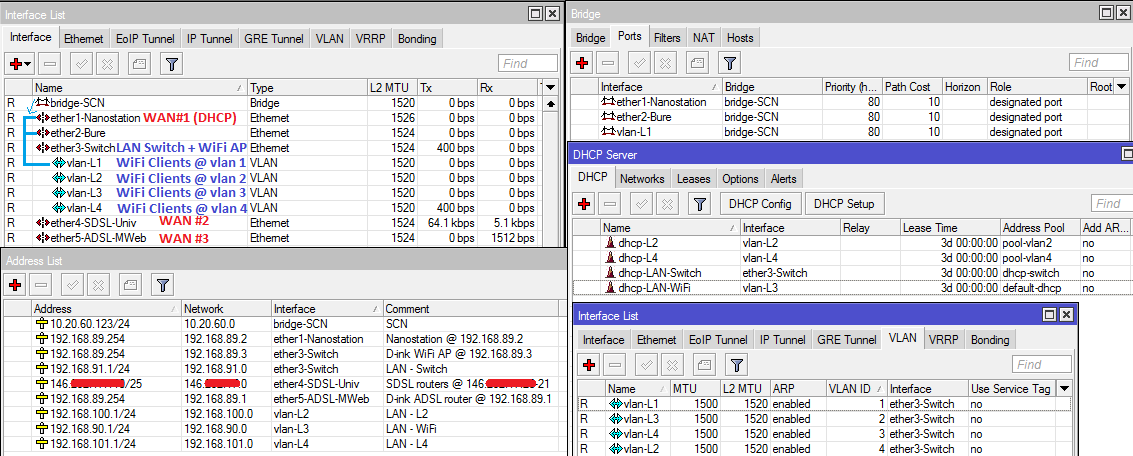1133x456 pixels.
Task: Select the ether2-Bure port in Bridge Ports
Action: click(x=849, y=117)
